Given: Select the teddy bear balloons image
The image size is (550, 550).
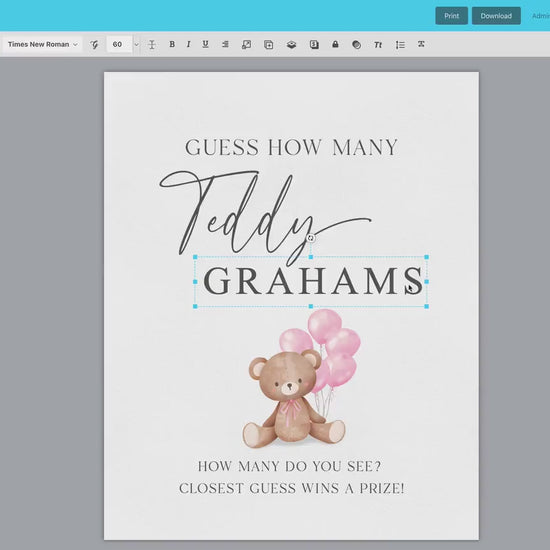Looking at the screenshot, I should [x=301, y=379].
